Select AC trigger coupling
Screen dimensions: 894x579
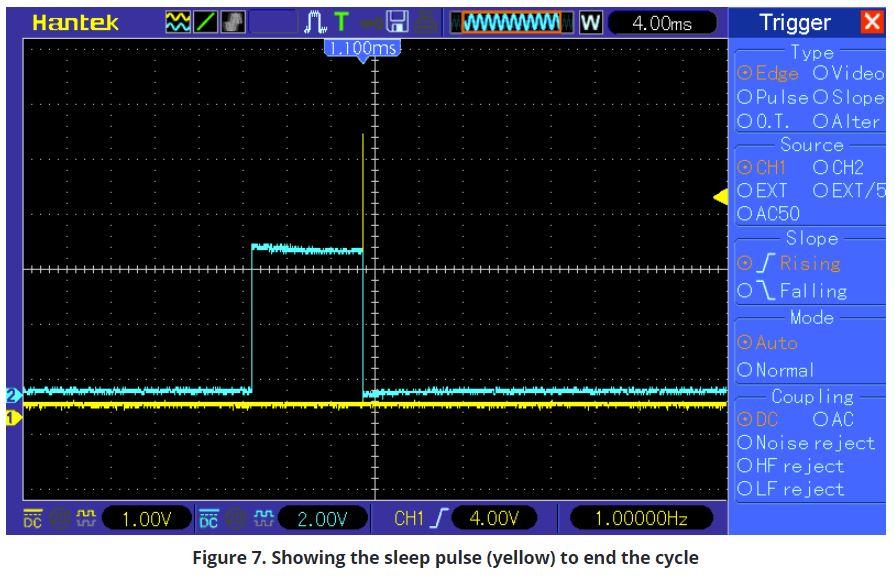(x=833, y=419)
